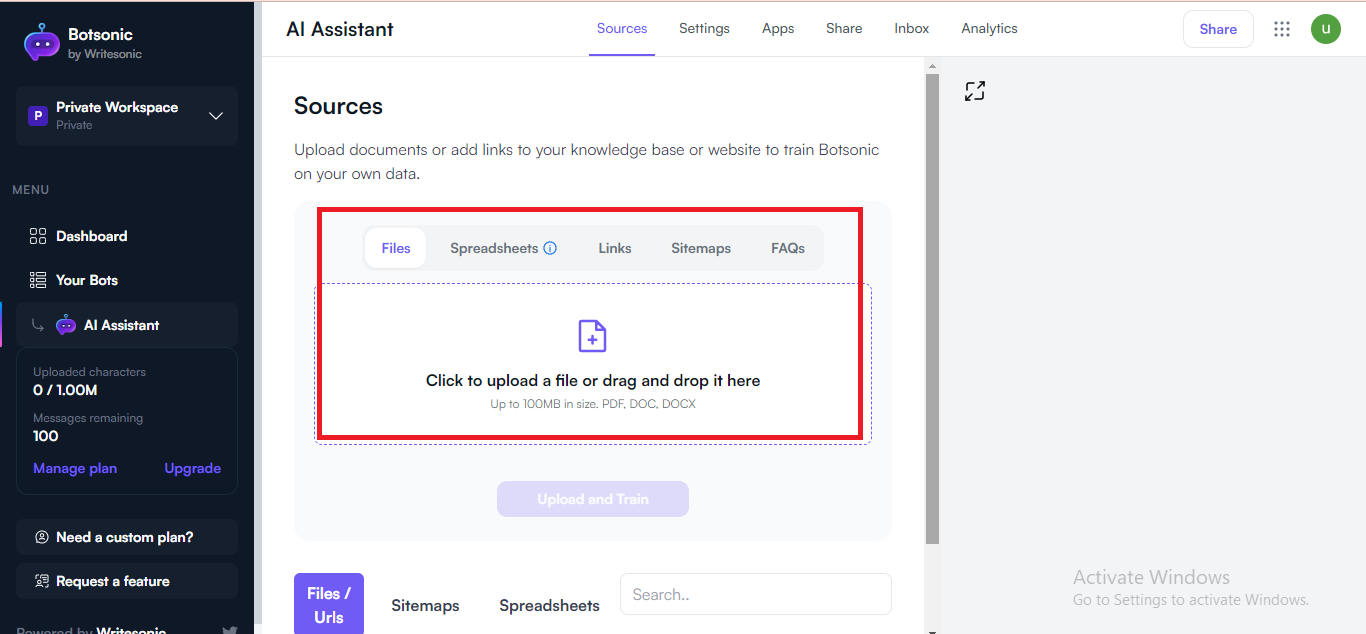Click the file upload plus icon

click(593, 336)
